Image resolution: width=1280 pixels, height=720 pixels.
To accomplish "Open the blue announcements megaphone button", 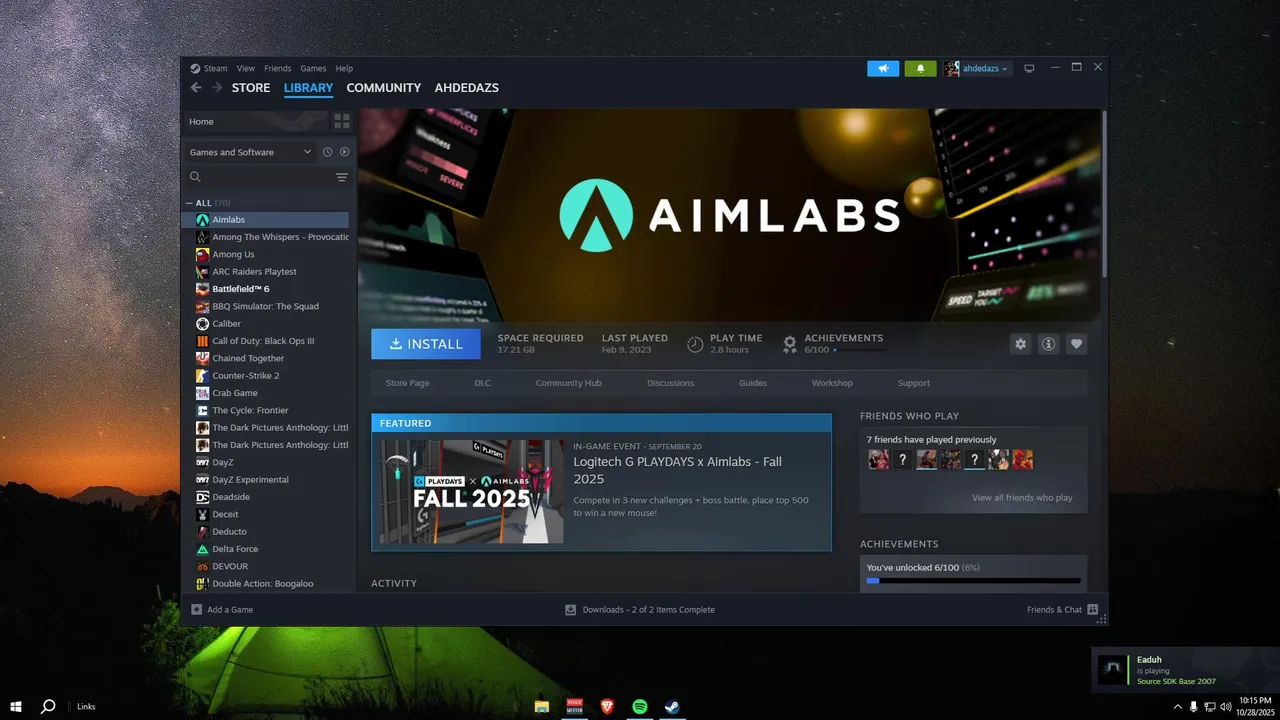I will click(883, 68).
